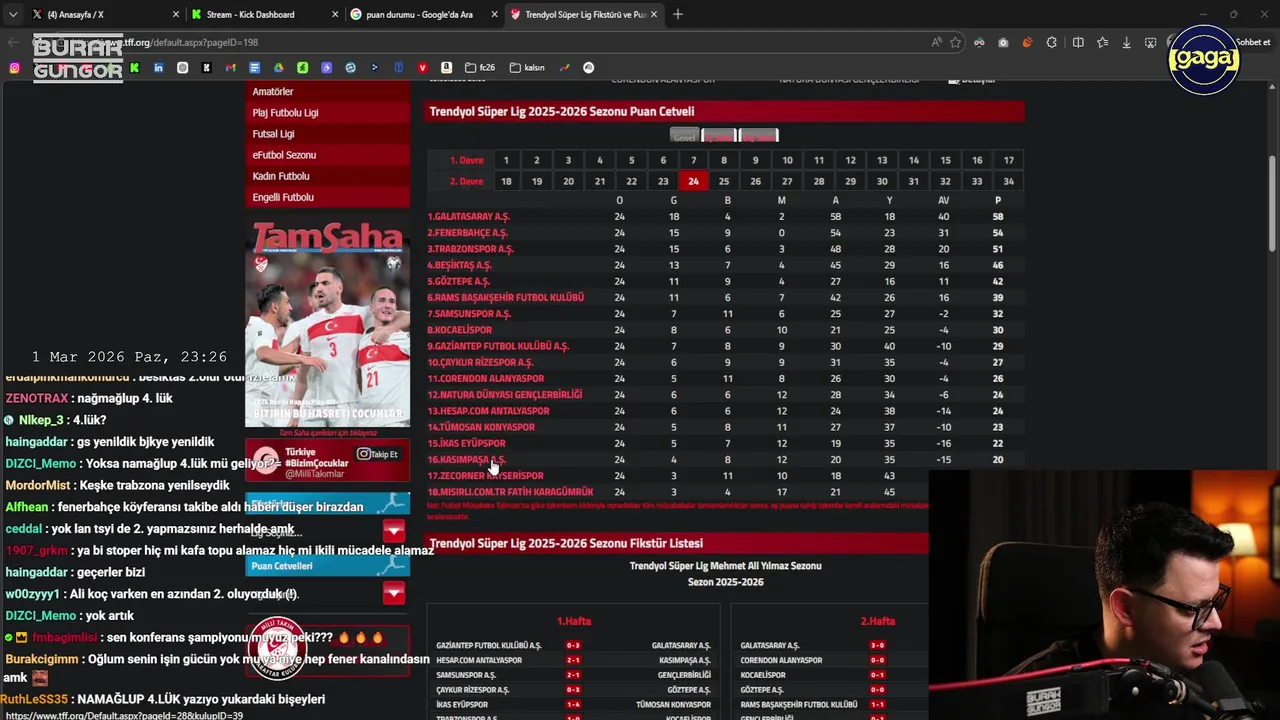Open Gaziantep Futbol Kulübü A.Ş. standings link
Image resolution: width=1280 pixels, height=720 pixels.
tap(498, 346)
